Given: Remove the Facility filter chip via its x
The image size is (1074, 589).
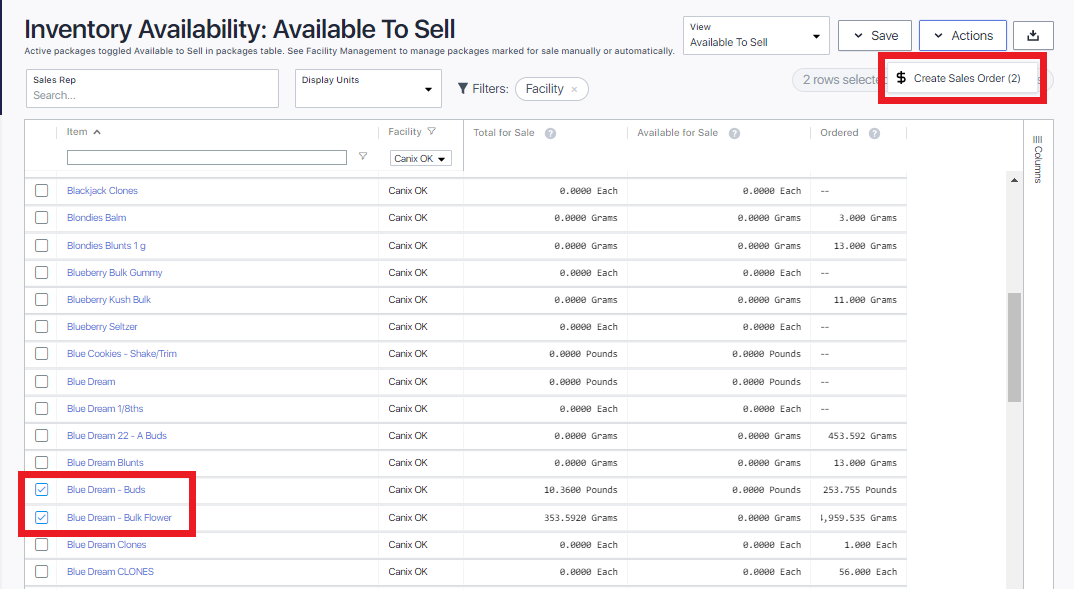Looking at the screenshot, I should click(574, 90).
